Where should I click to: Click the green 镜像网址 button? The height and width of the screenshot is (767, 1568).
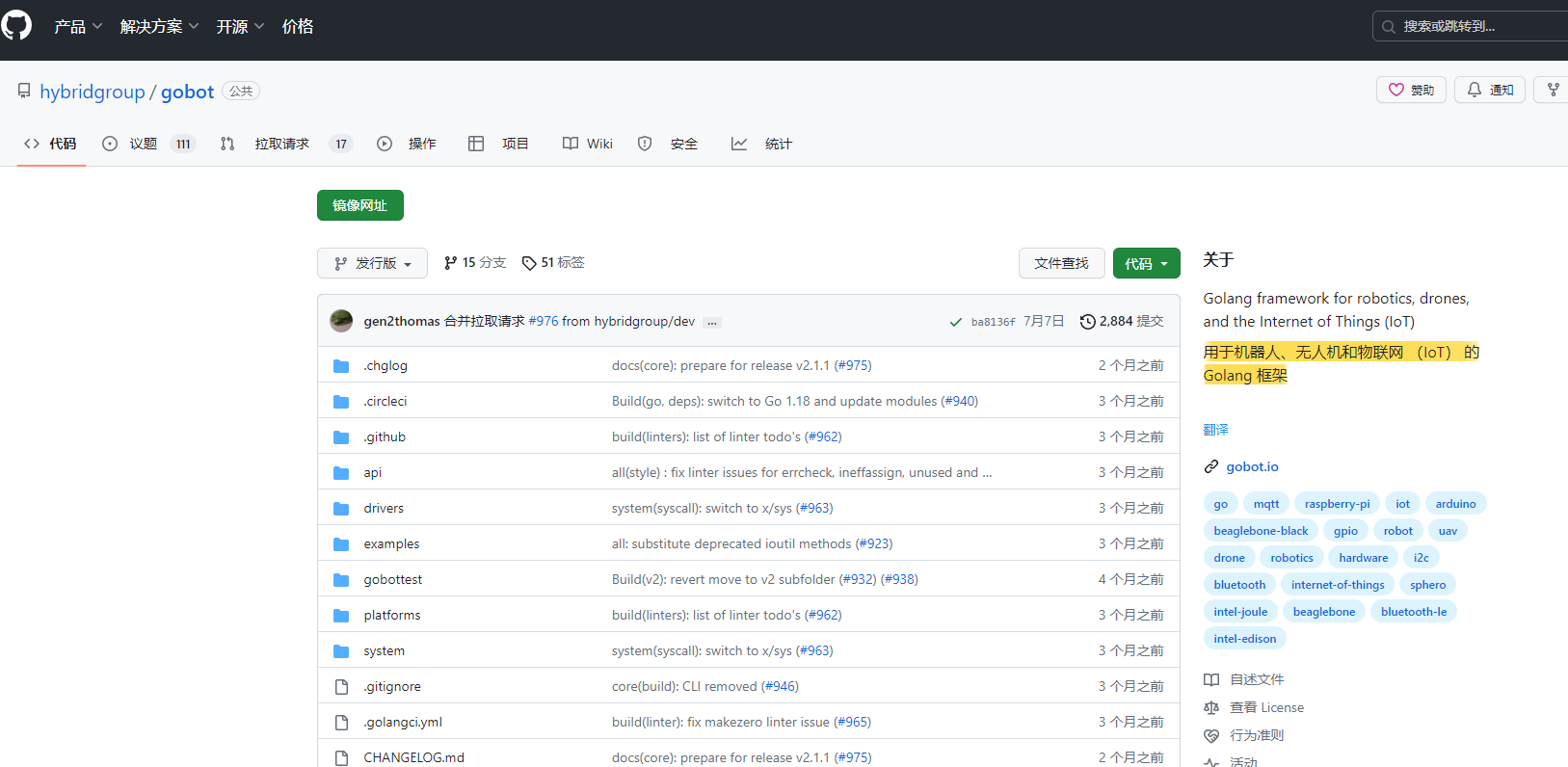360,205
